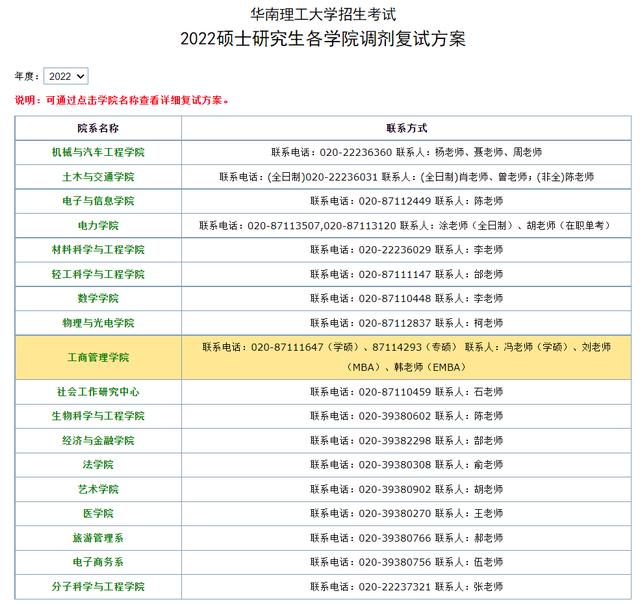This screenshot has width=640, height=604.
Task: Select contact text with phone 020-22236031
Action: click(x=407, y=177)
